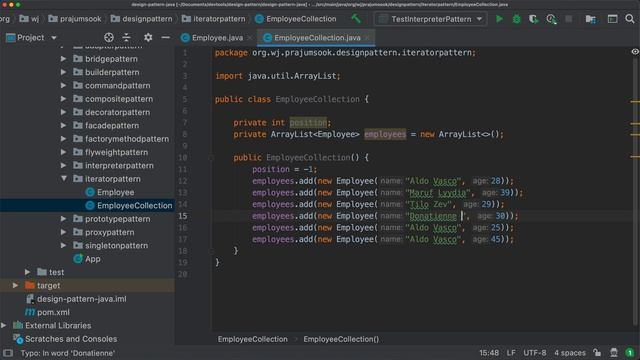Expand the facadepattern folder
The width and height of the screenshot is (640, 360).
tap(63, 126)
